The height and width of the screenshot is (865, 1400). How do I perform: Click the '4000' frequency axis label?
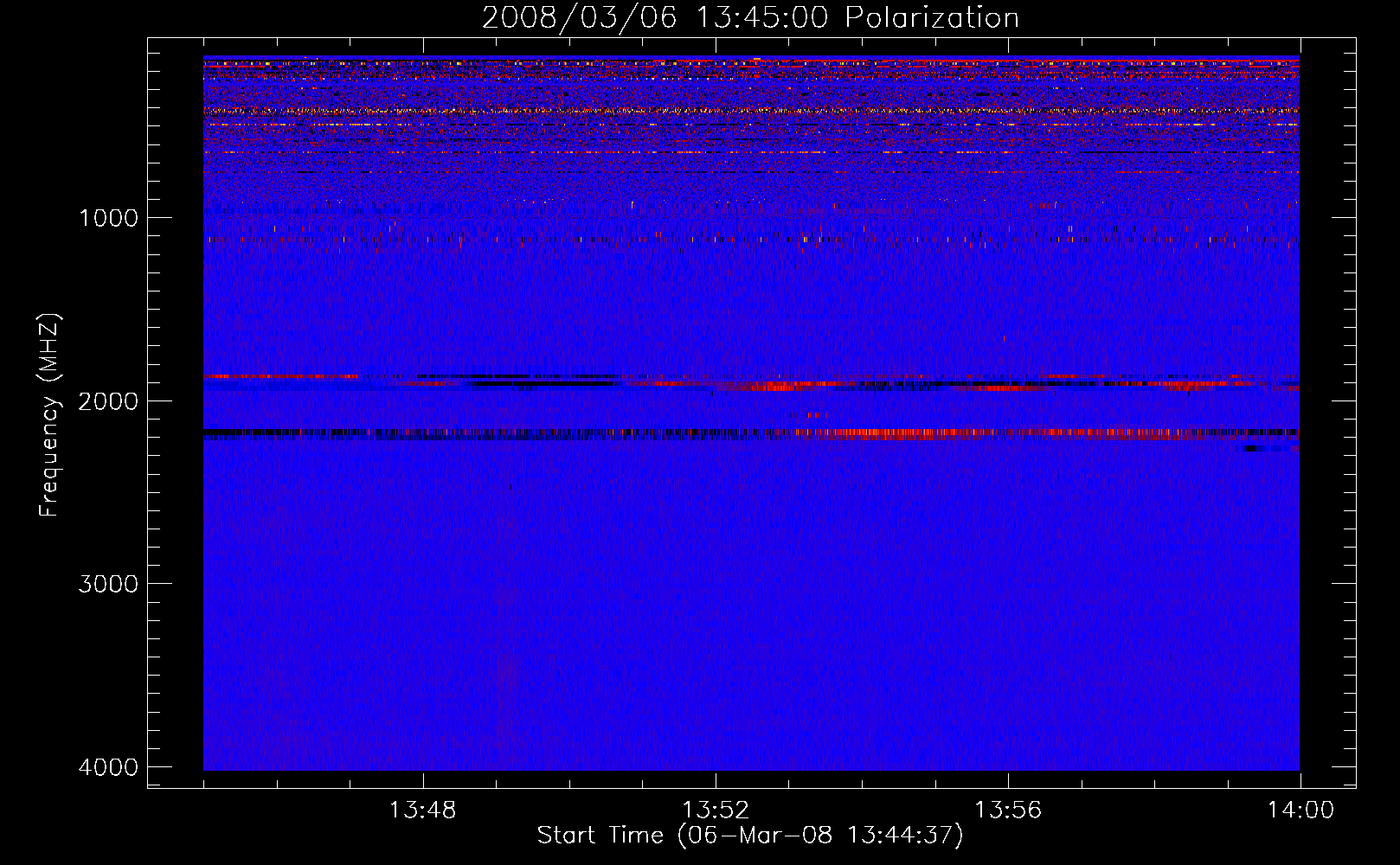(x=108, y=767)
